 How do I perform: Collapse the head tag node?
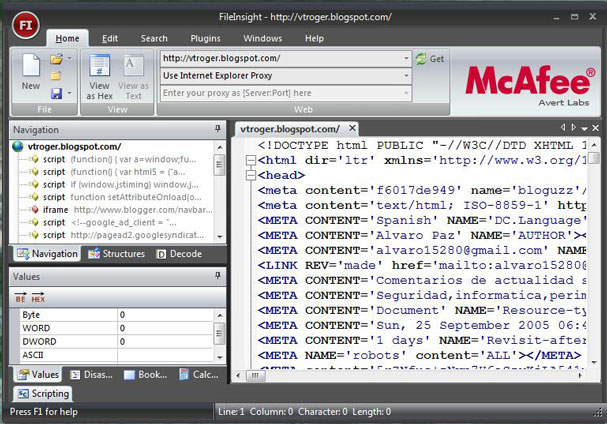[251, 175]
